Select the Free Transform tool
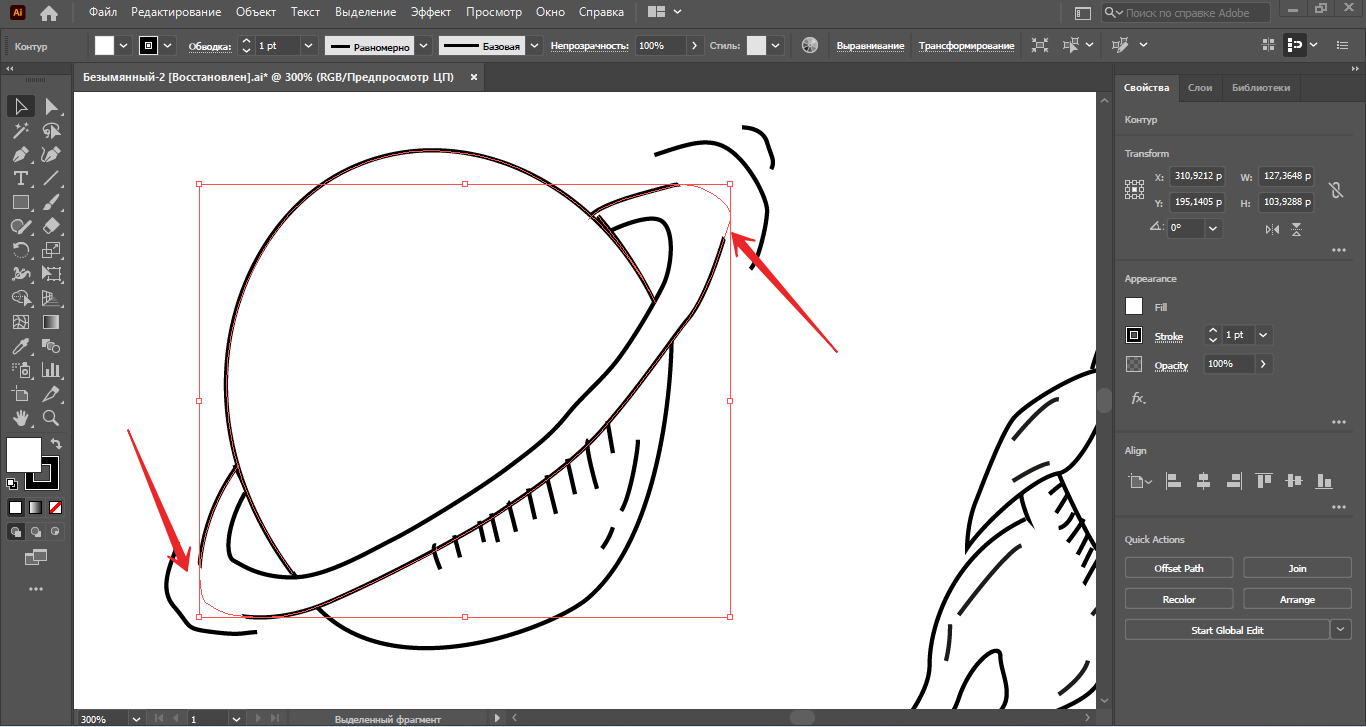1366x727 pixels. (x=51, y=274)
